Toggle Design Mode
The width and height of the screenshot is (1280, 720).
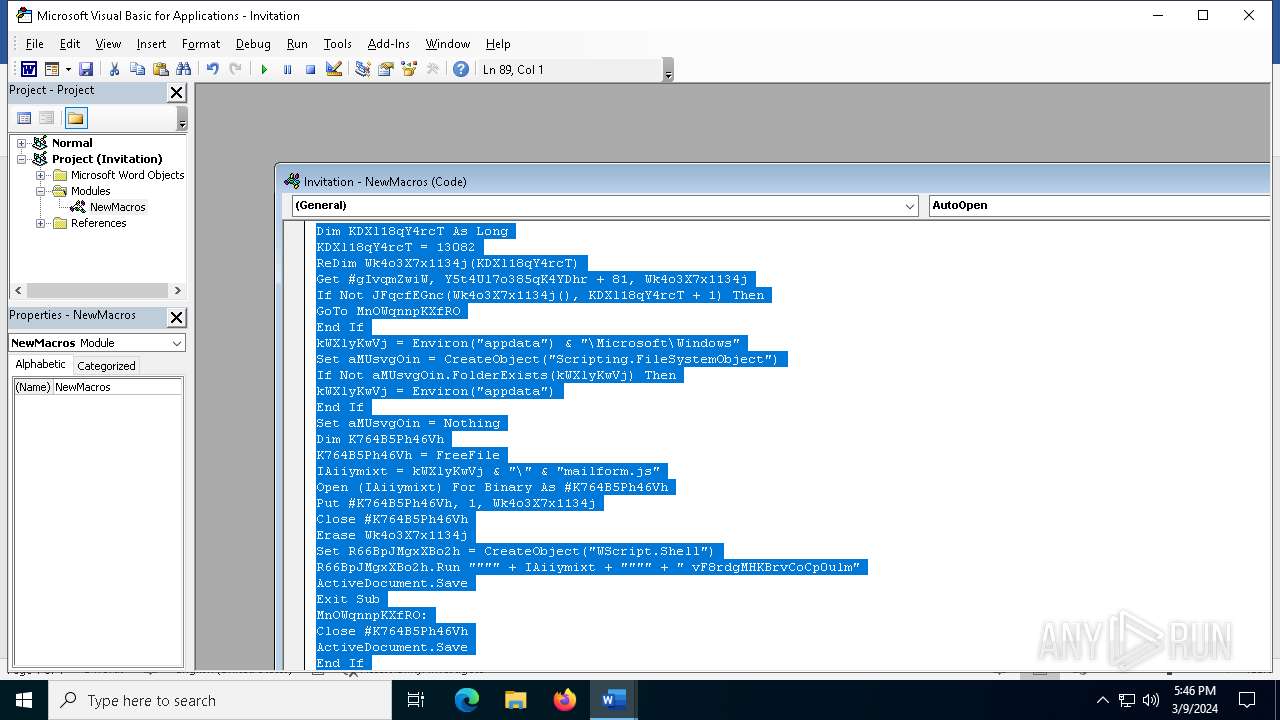(334, 69)
